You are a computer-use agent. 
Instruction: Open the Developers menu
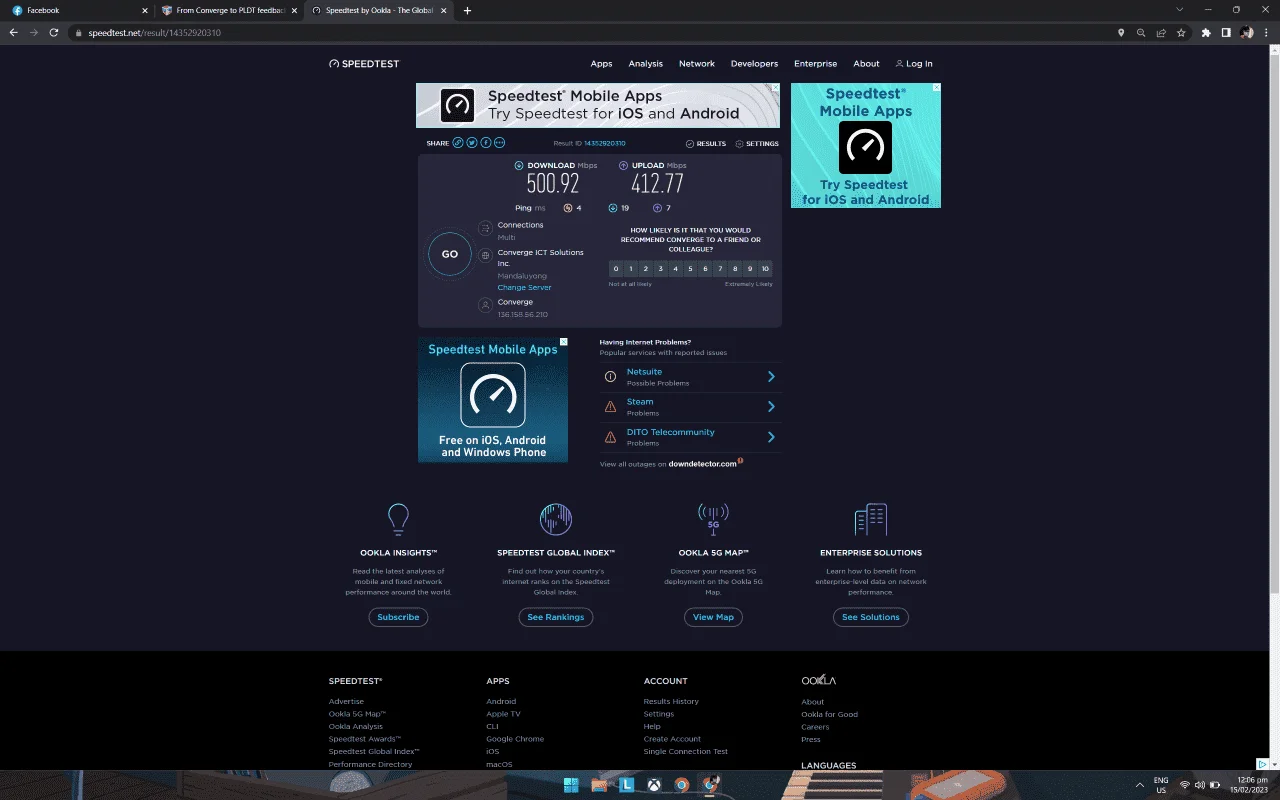click(754, 64)
